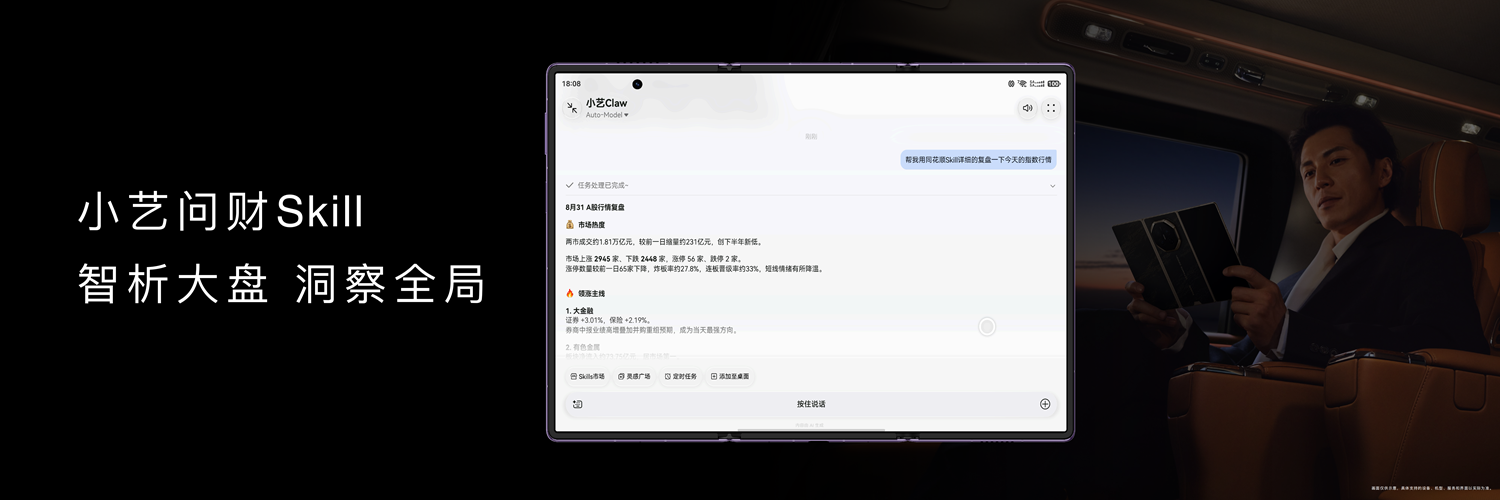Select the faded 2. 有色金属 heading
The width and height of the screenshot is (1500, 500).
(x=583, y=347)
